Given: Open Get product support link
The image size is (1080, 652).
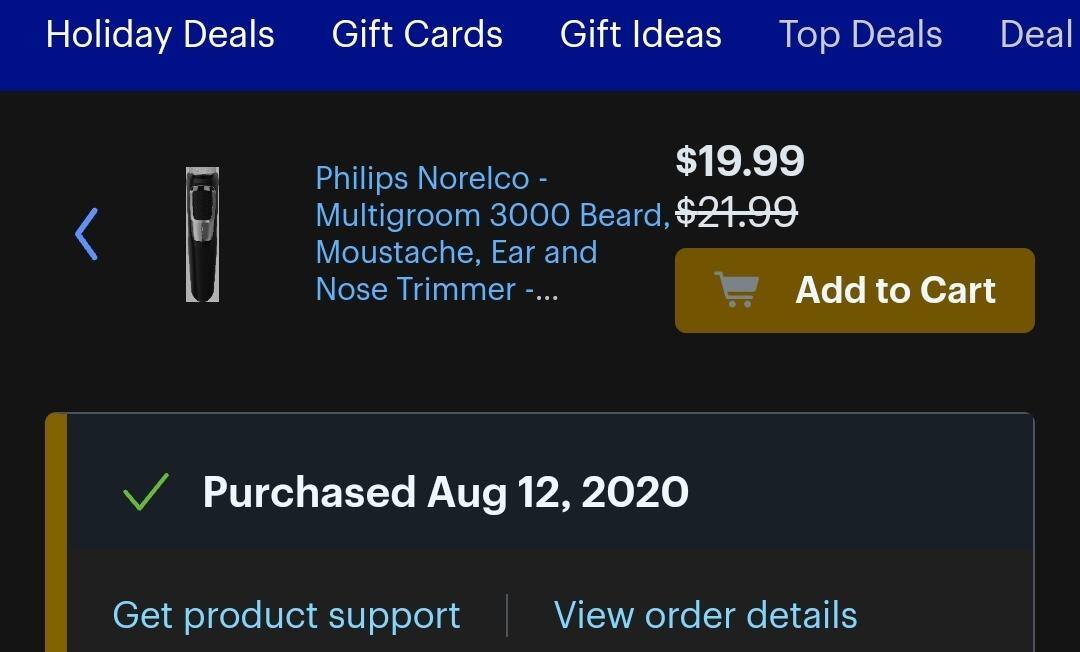Looking at the screenshot, I should pyautogui.click(x=286, y=615).
